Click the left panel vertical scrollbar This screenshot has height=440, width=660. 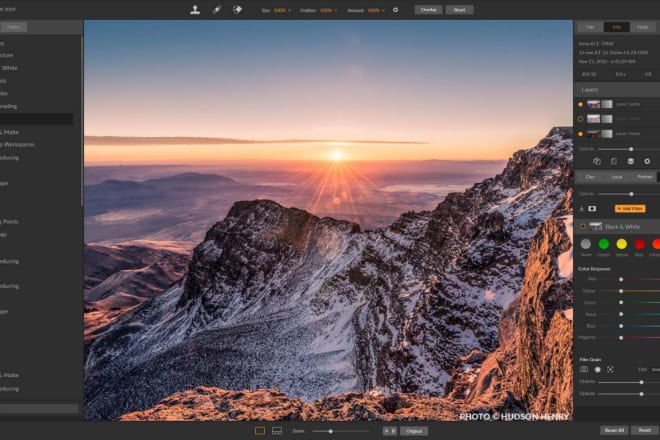pos(82,122)
